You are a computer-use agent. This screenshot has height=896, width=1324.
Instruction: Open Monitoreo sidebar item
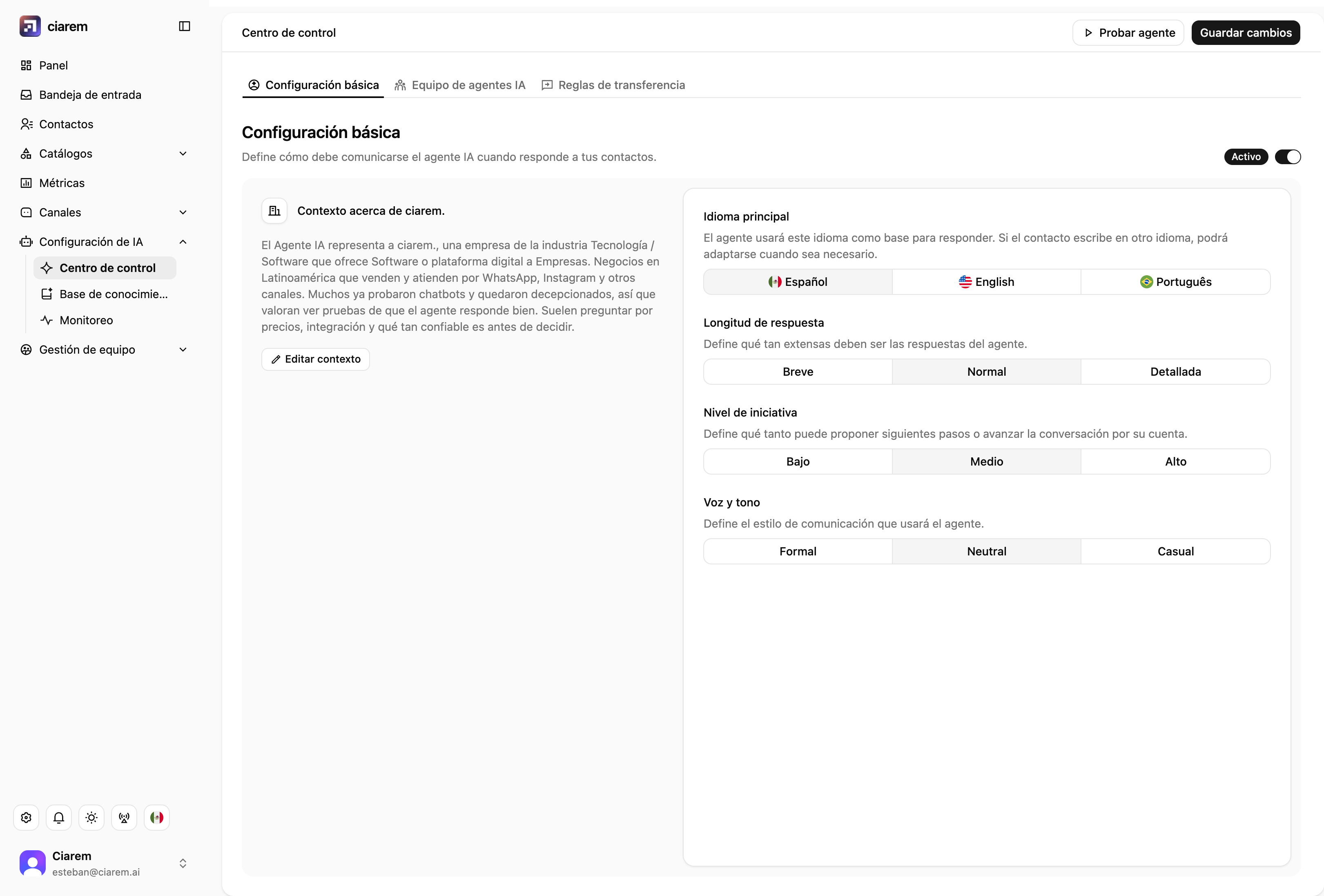(x=105, y=320)
